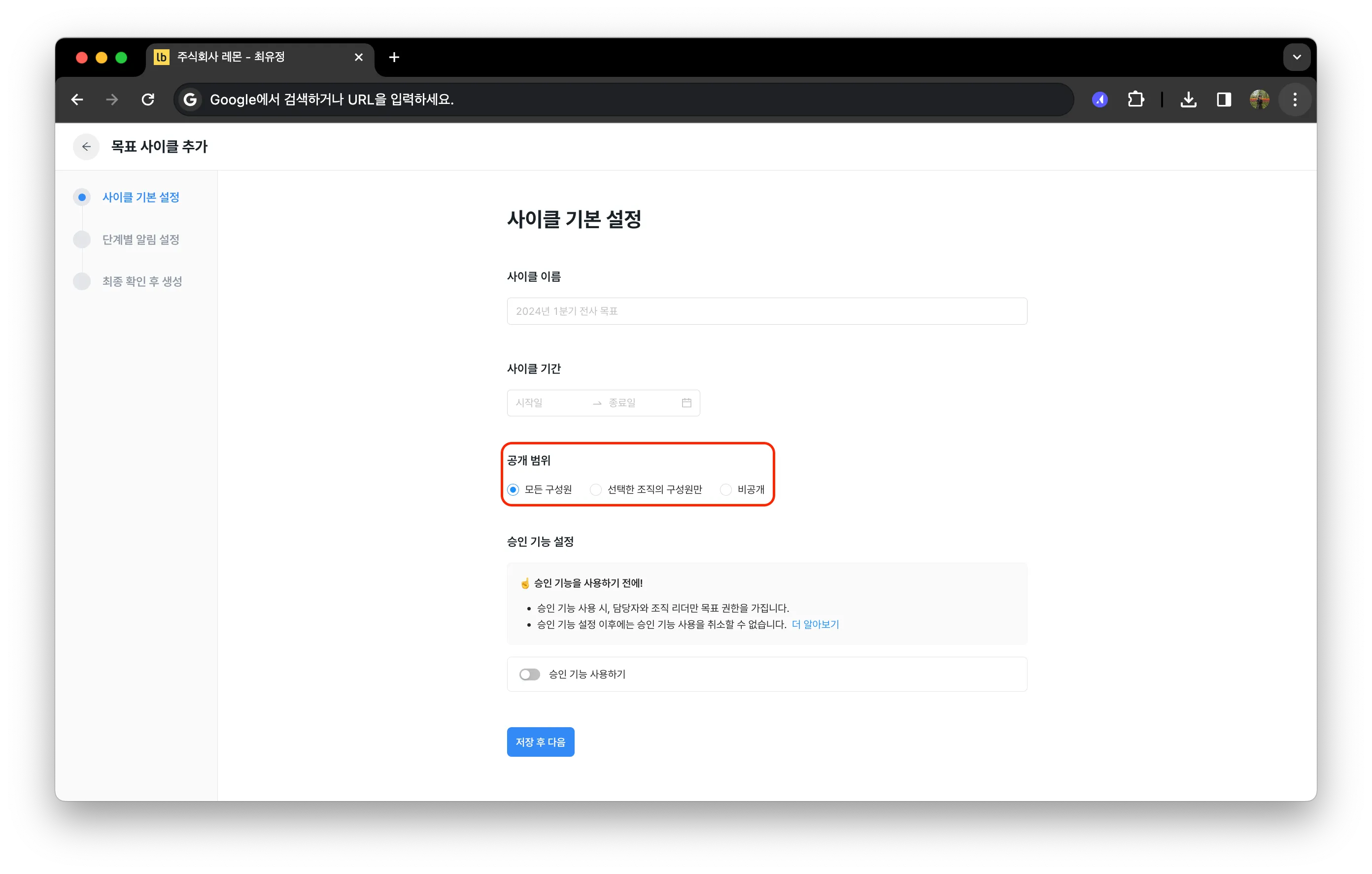Select 선택한 조직의 구성원만 radio option
Screen dimensions: 1372x874
point(595,489)
